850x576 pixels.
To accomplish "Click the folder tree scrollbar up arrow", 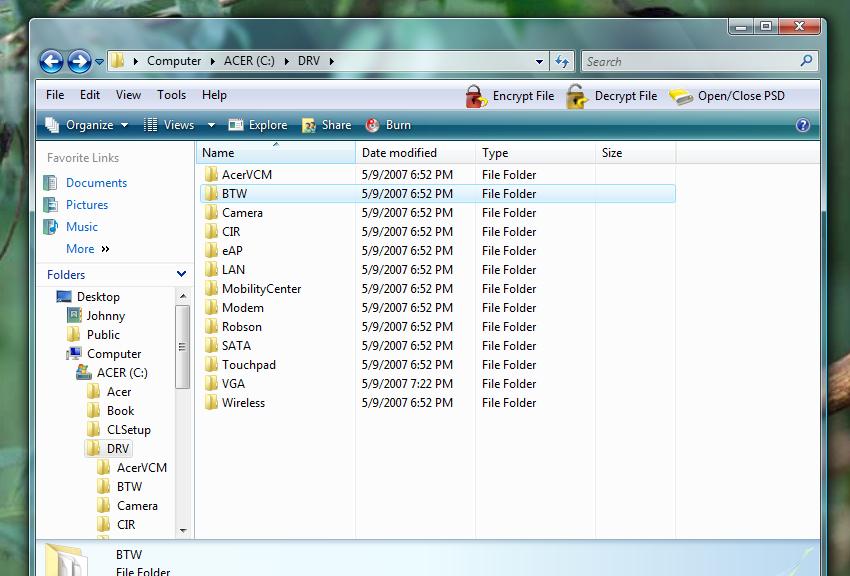I will [183, 296].
